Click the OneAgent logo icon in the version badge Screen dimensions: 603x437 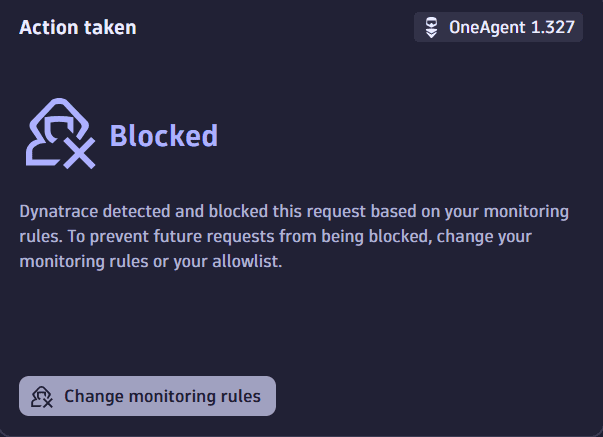click(432, 27)
